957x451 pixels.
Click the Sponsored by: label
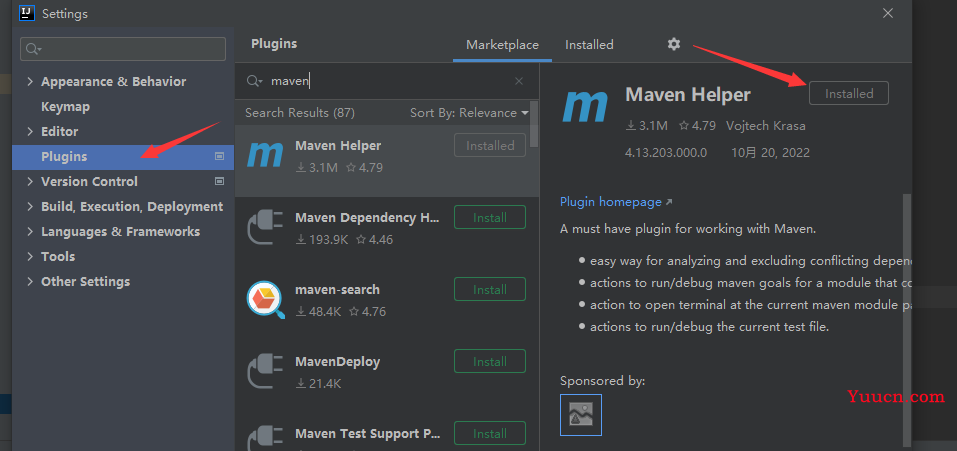602,381
